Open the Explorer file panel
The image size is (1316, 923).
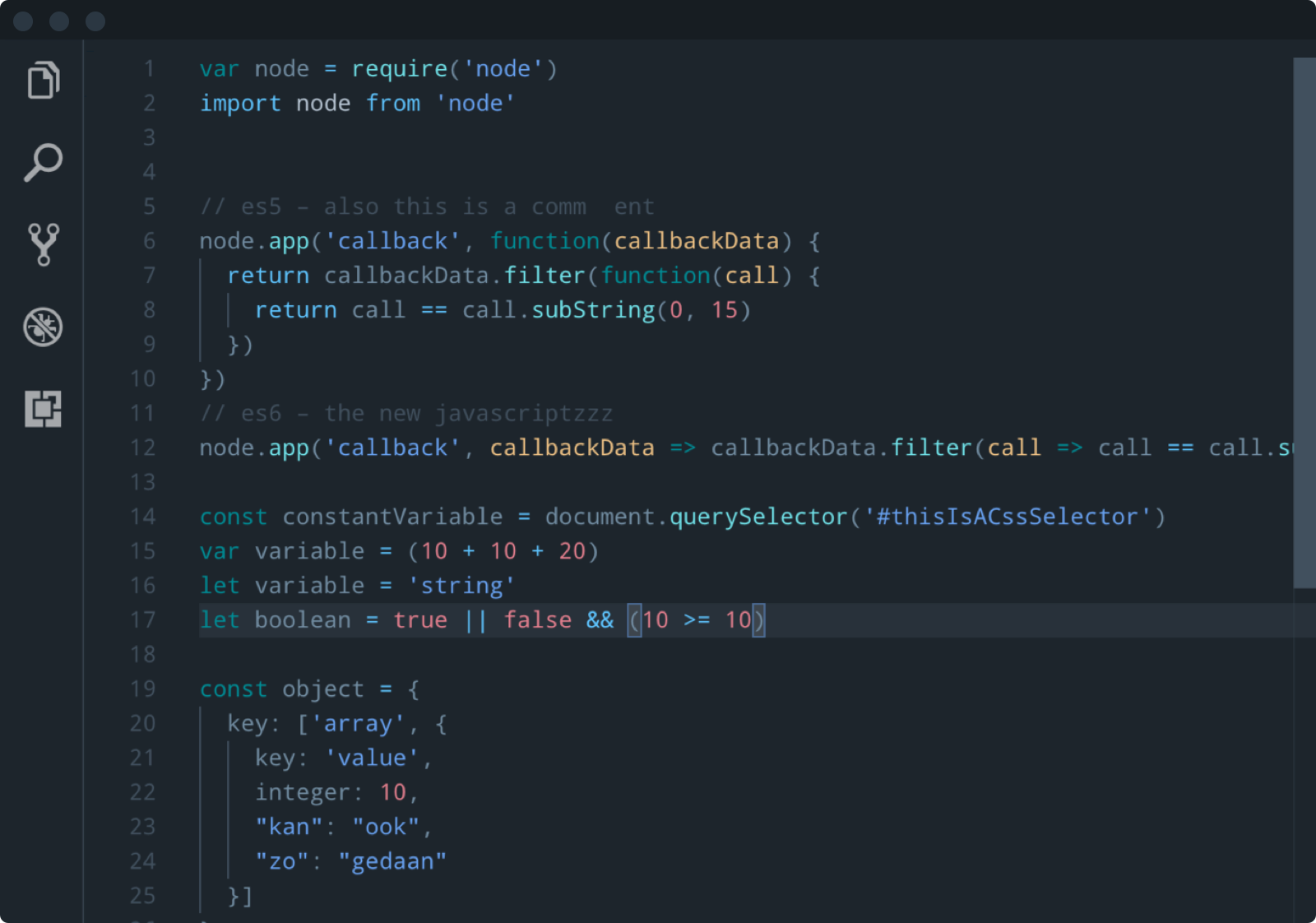pyautogui.click(x=44, y=79)
